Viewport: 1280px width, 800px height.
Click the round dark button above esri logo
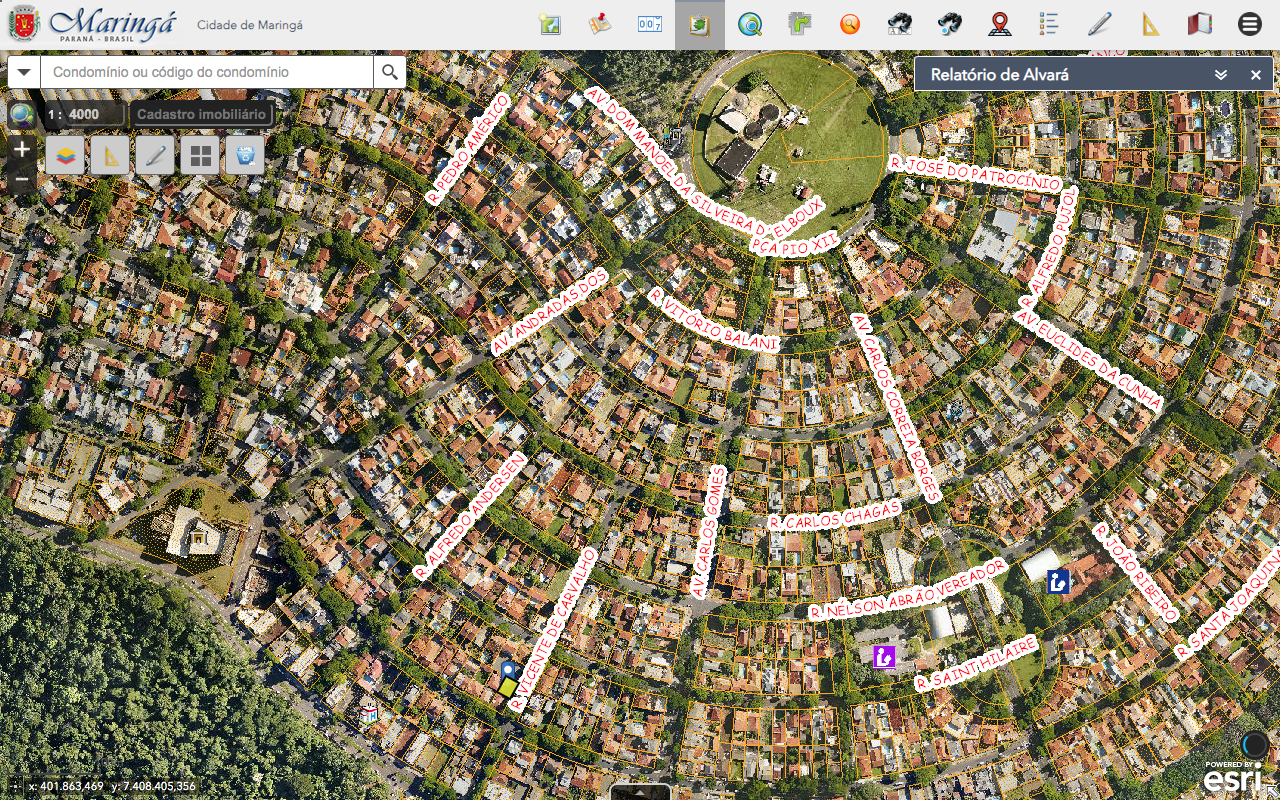(1254, 745)
